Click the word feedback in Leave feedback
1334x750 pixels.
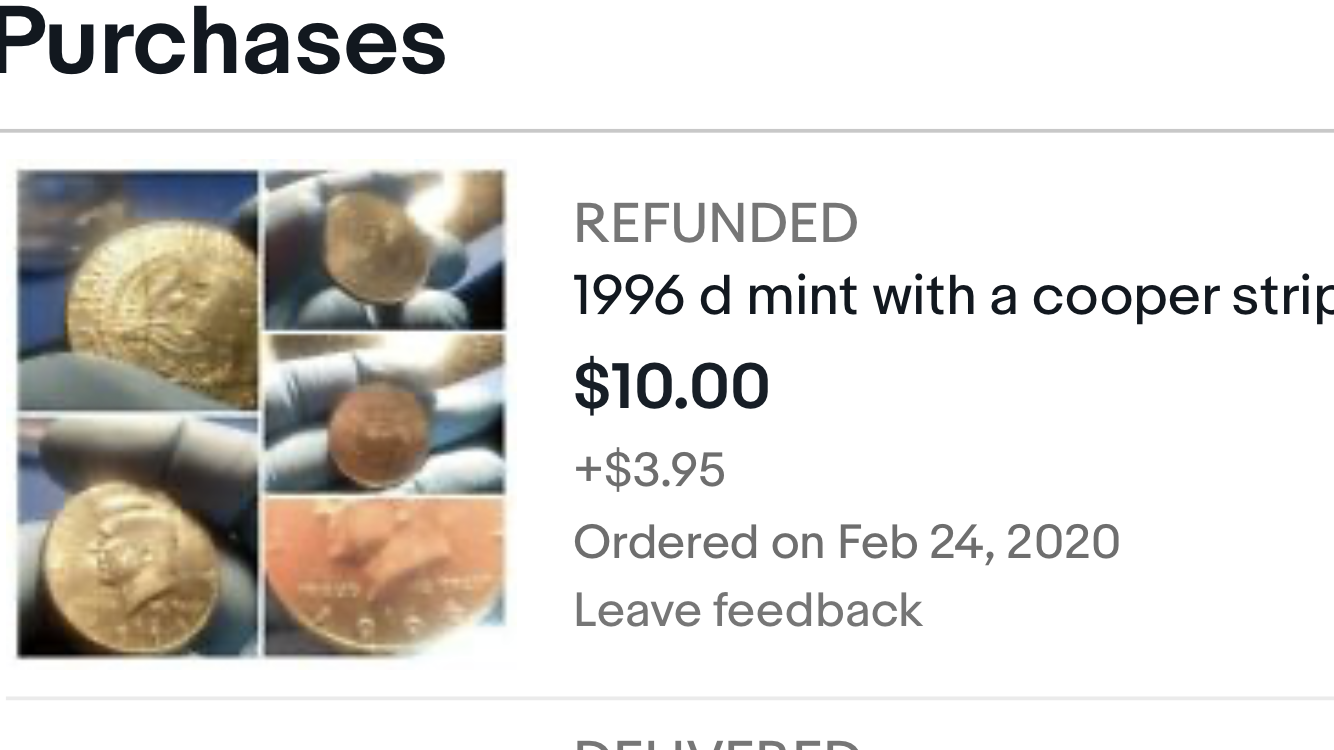coord(816,610)
